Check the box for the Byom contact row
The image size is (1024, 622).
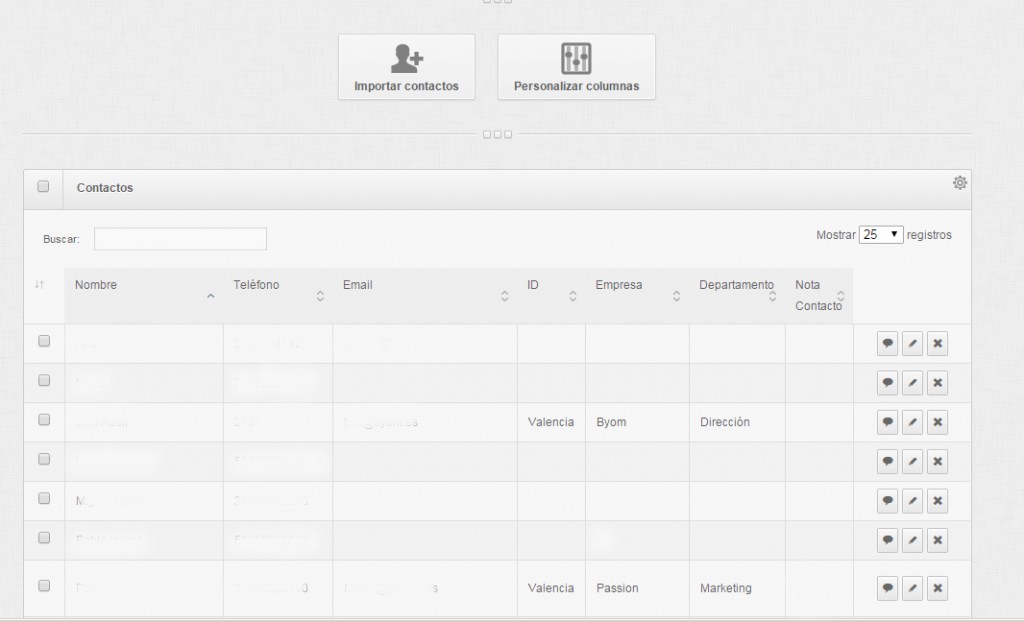coord(44,420)
